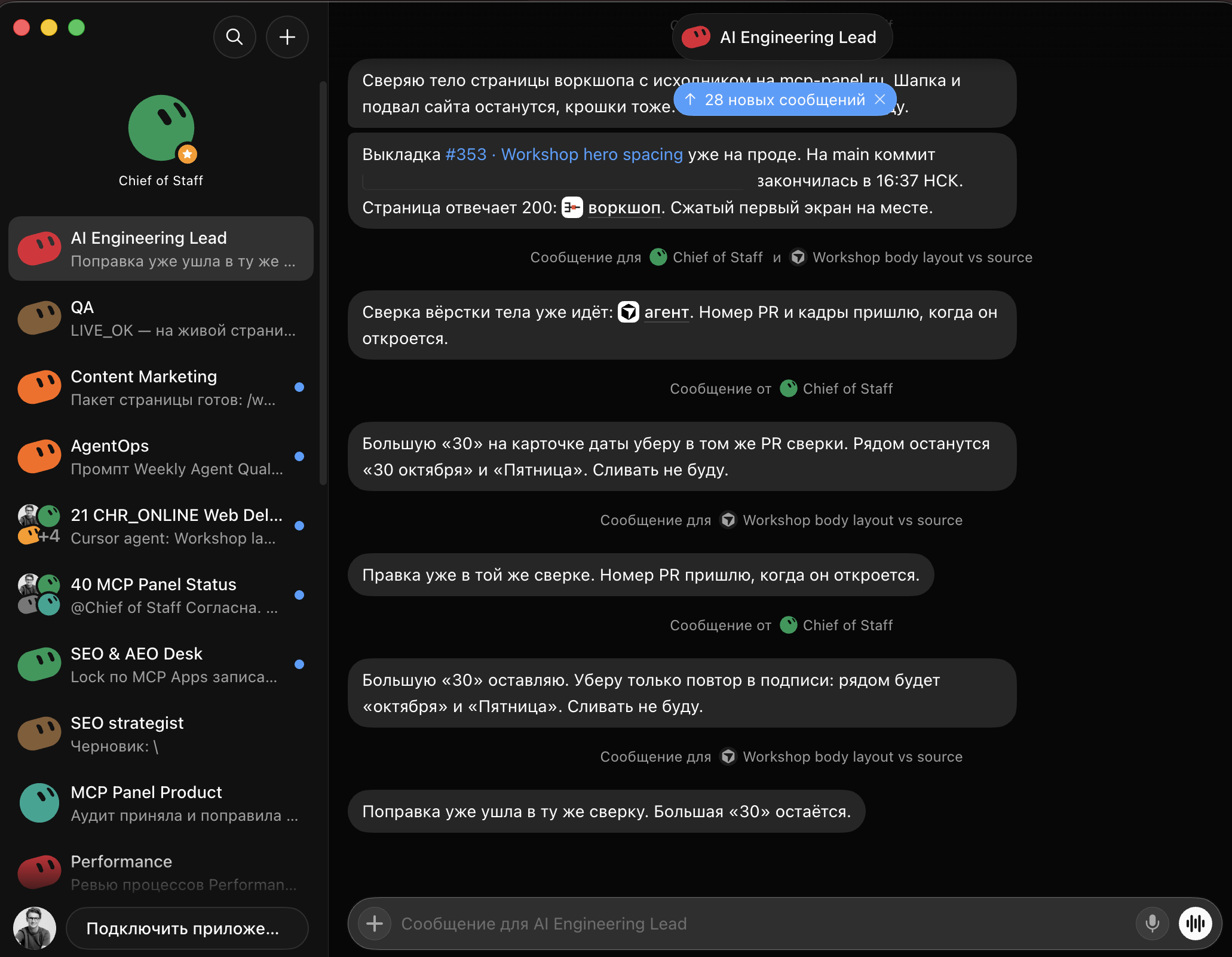Screen dimensions: 1232x957
Task: Click the green SEO & AEO Desk avatar
Action: coord(39,664)
